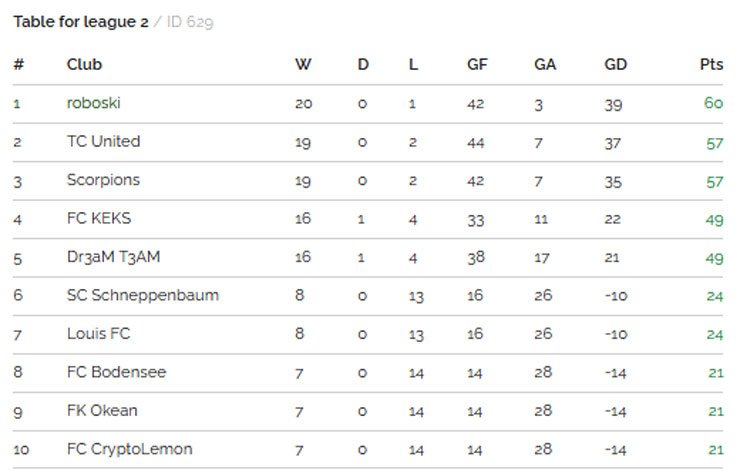This screenshot has width=740, height=470.
Task: Select the GF column header
Action: pyautogui.click(x=477, y=65)
